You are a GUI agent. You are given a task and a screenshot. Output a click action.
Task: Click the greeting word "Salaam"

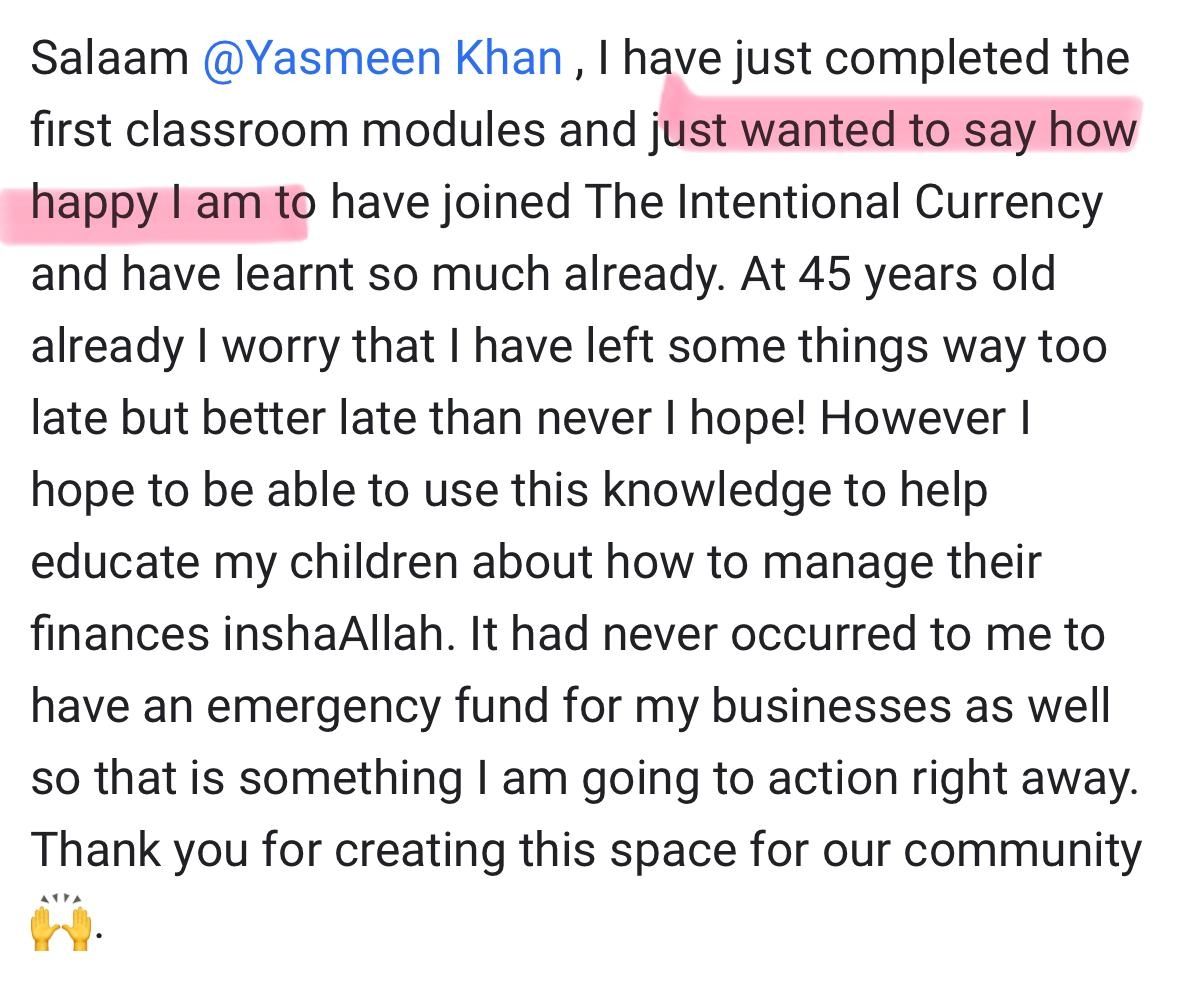110,59
